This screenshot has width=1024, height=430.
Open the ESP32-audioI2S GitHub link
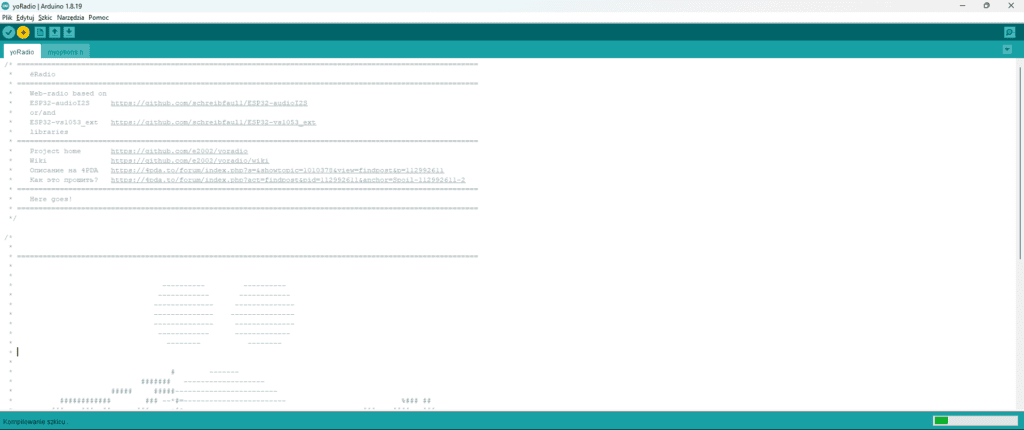(x=208, y=103)
